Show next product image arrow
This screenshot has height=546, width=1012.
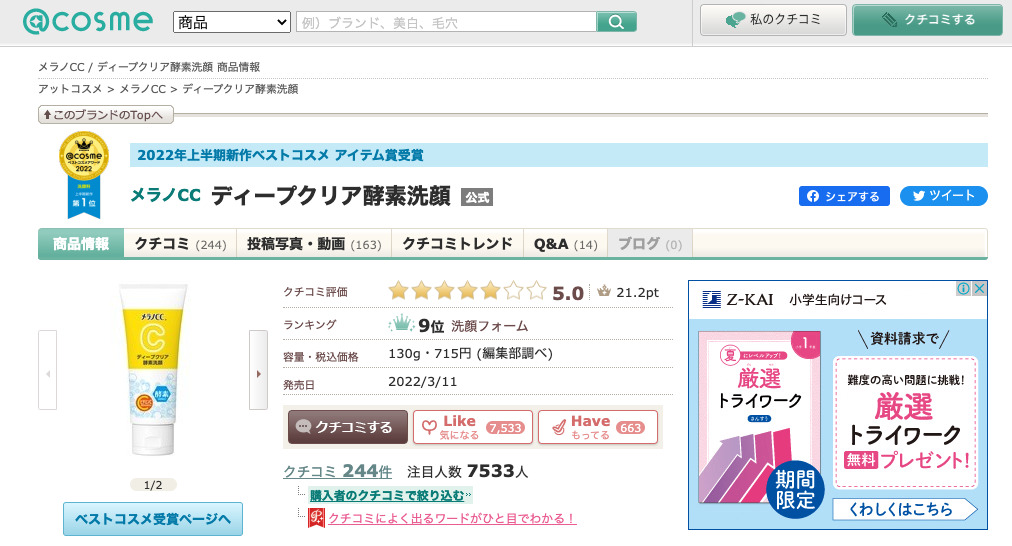(x=258, y=370)
